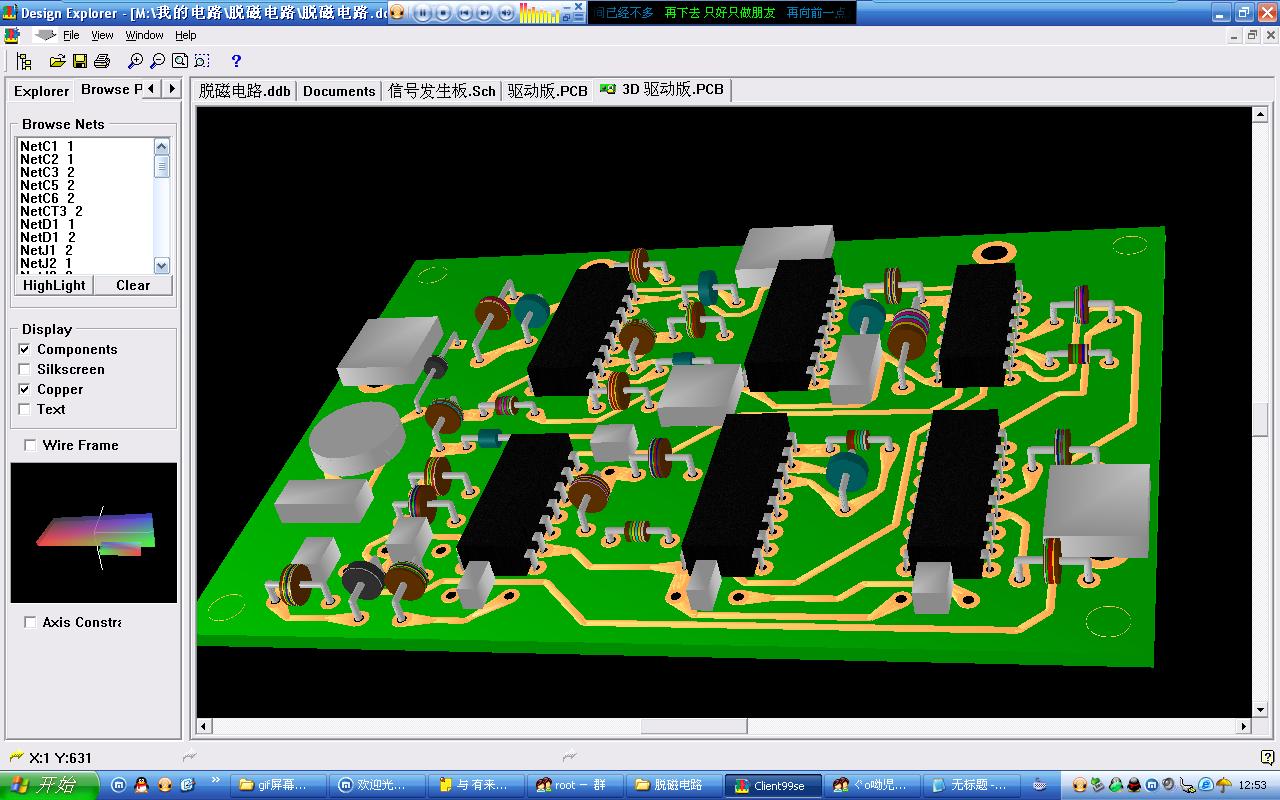Print the current 3D view

click(101, 61)
